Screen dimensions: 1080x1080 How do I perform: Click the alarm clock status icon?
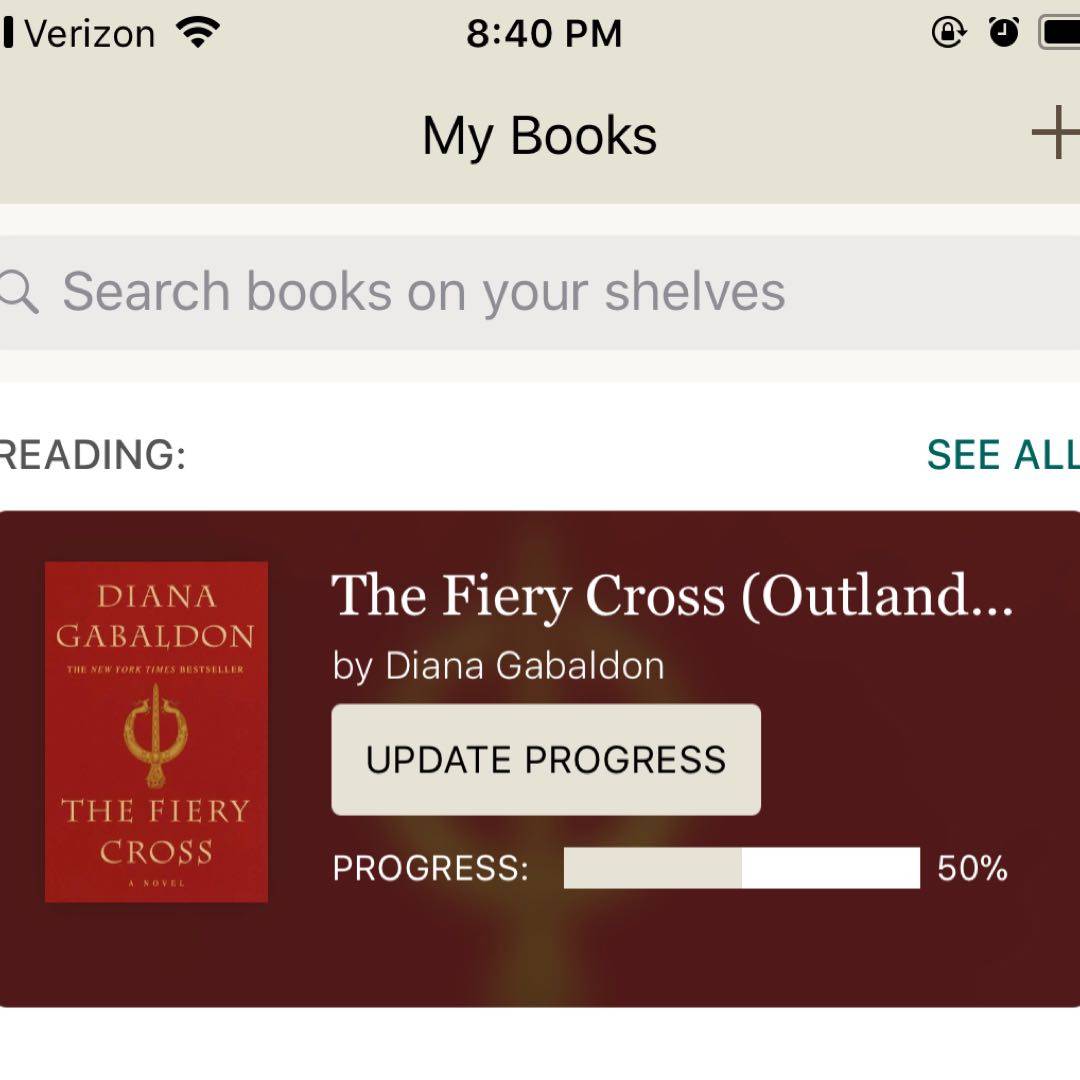click(x=1004, y=33)
